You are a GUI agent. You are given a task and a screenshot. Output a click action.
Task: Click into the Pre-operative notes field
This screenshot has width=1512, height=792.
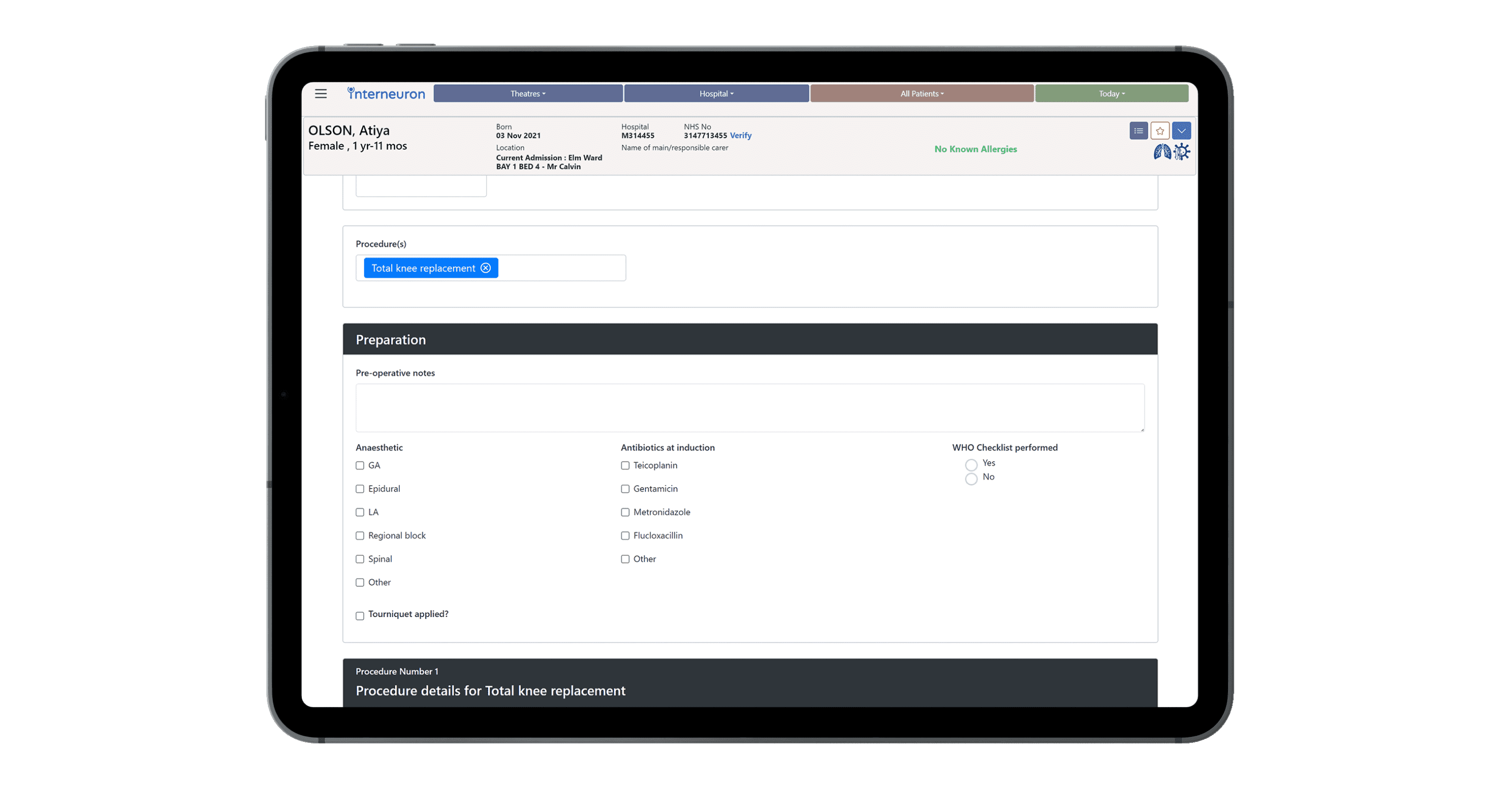point(750,408)
